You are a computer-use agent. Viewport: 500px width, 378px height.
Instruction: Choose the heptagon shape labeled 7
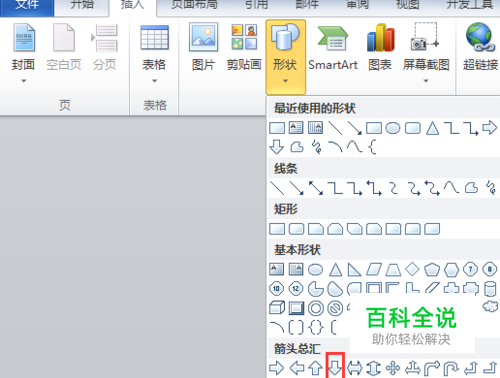click(x=471, y=269)
